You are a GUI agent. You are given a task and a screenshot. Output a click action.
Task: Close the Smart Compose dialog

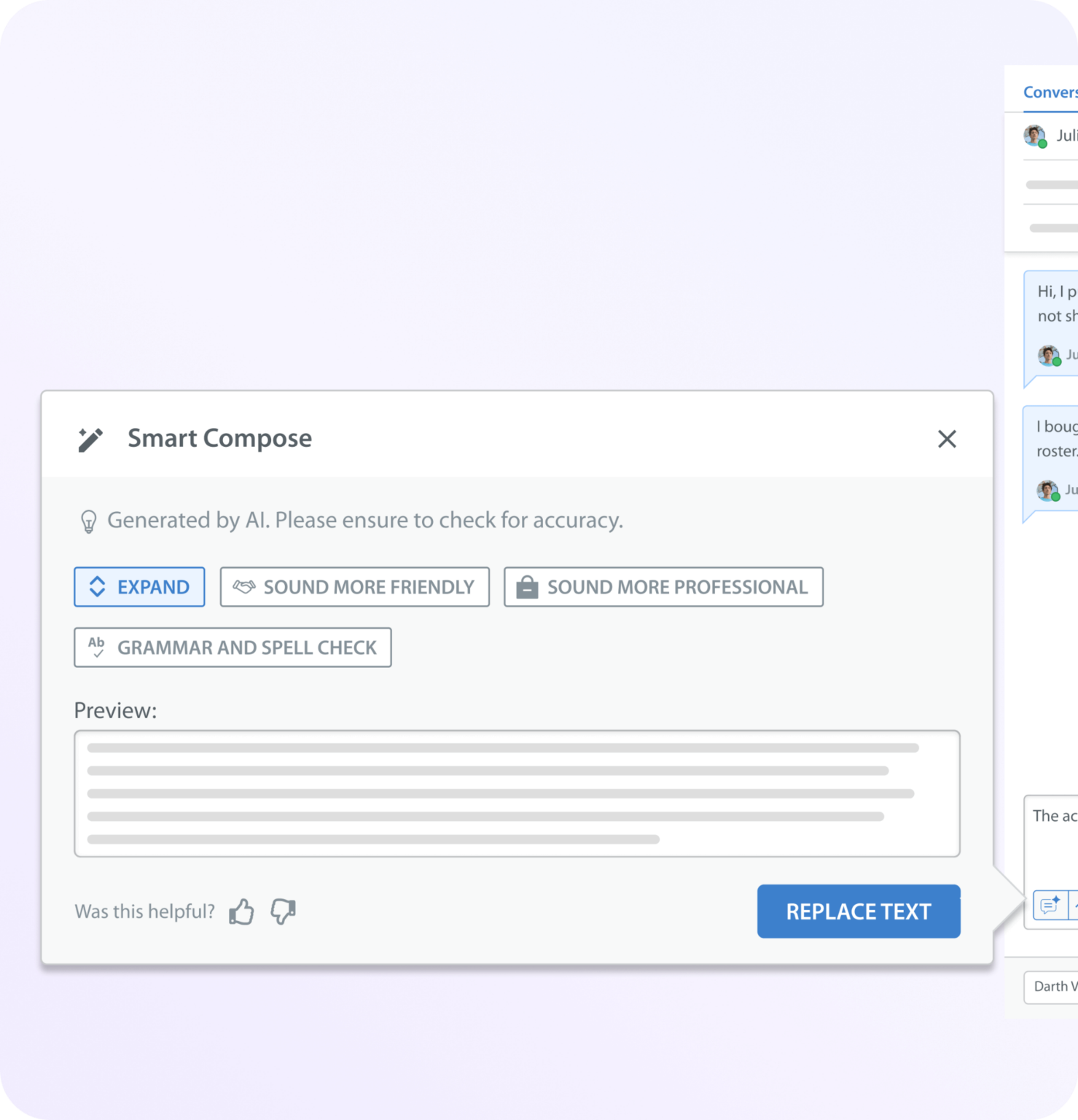[947, 439]
